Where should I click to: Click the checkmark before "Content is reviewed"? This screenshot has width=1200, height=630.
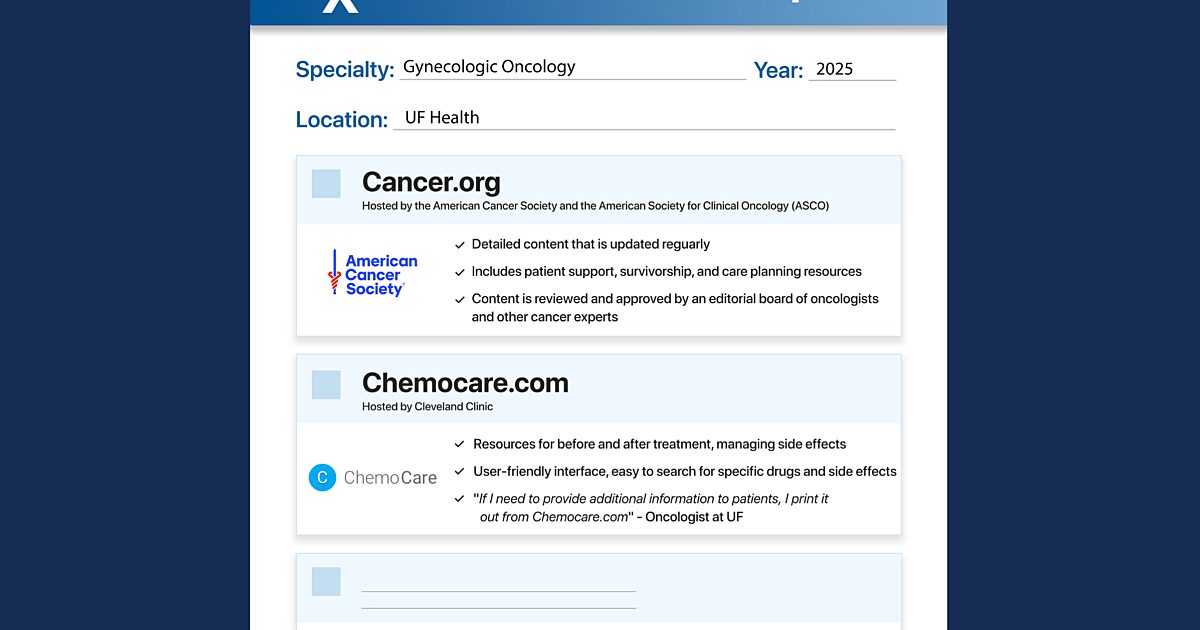point(460,299)
